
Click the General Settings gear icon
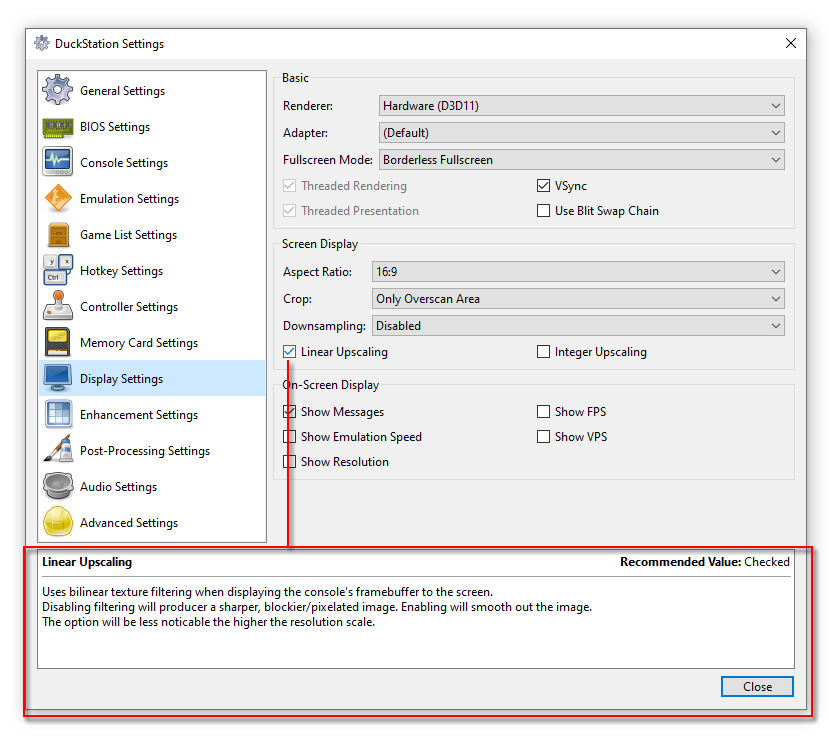click(58, 90)
